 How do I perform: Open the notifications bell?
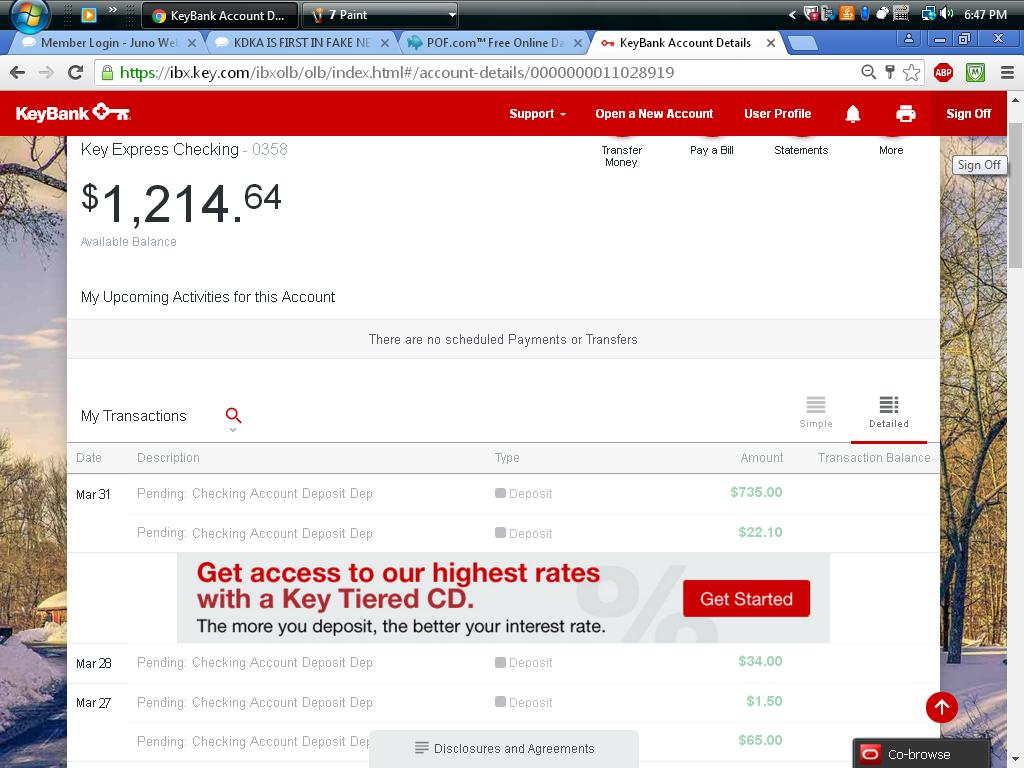tap(852, 114)
